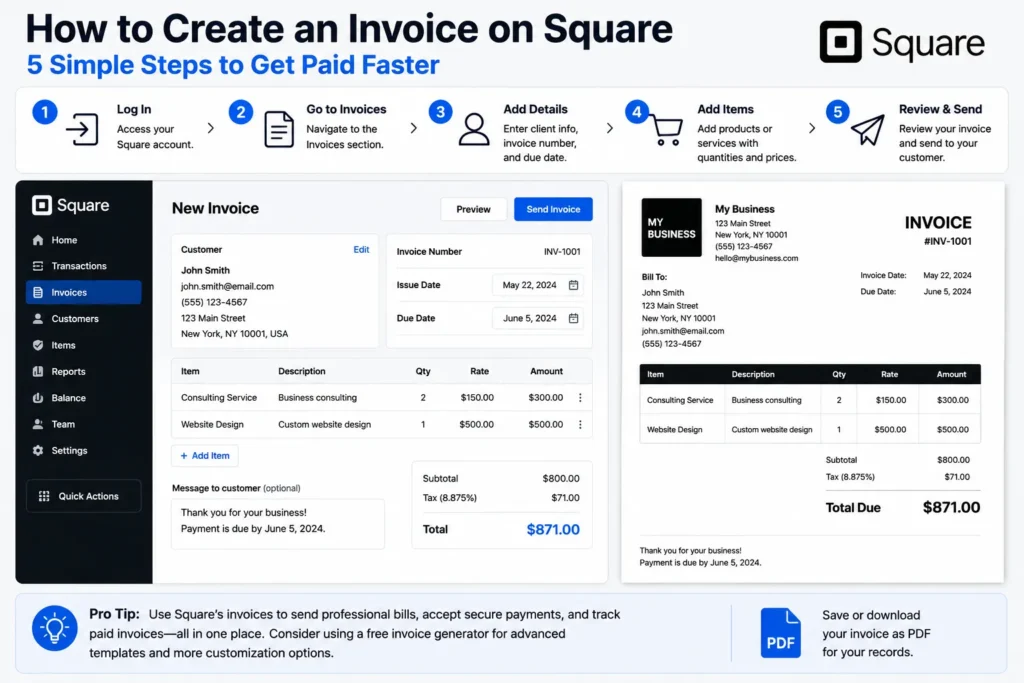Click chevron arrow after Add Details step

click(609, 128)
